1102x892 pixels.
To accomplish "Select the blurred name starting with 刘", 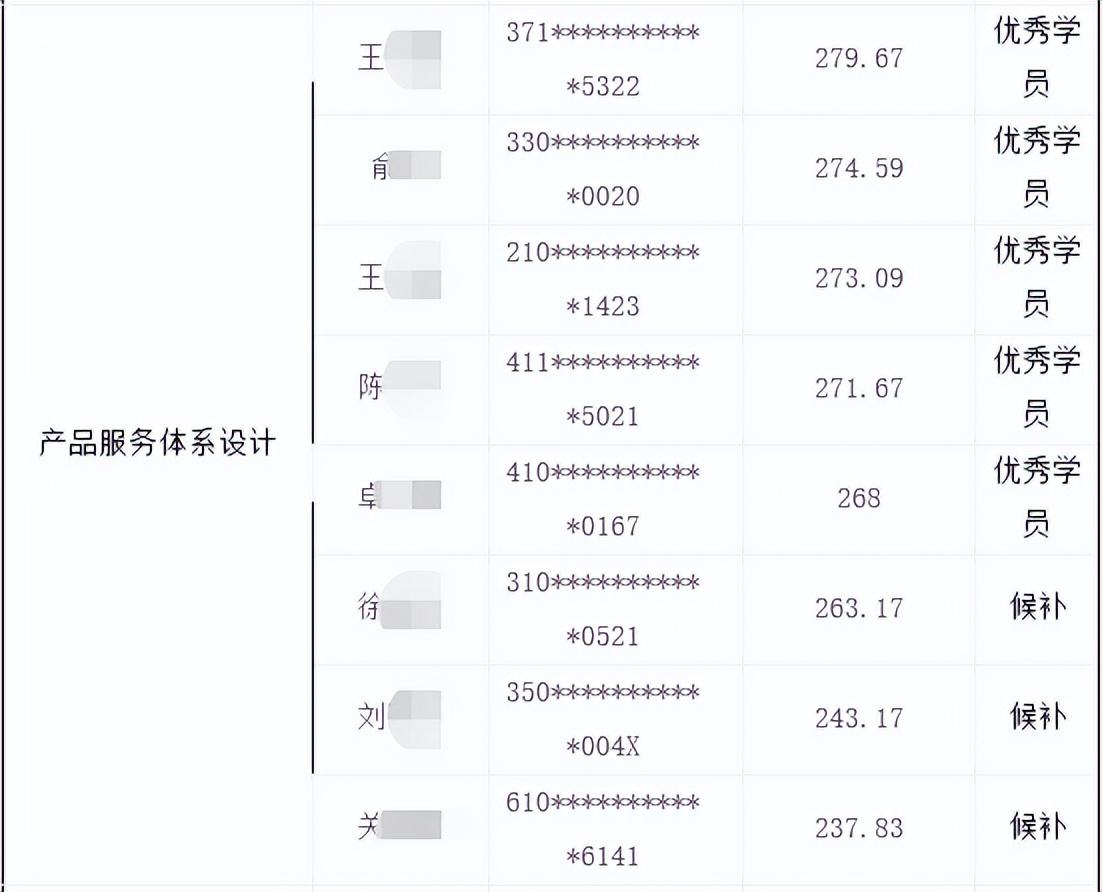I will tap(399, 717).
